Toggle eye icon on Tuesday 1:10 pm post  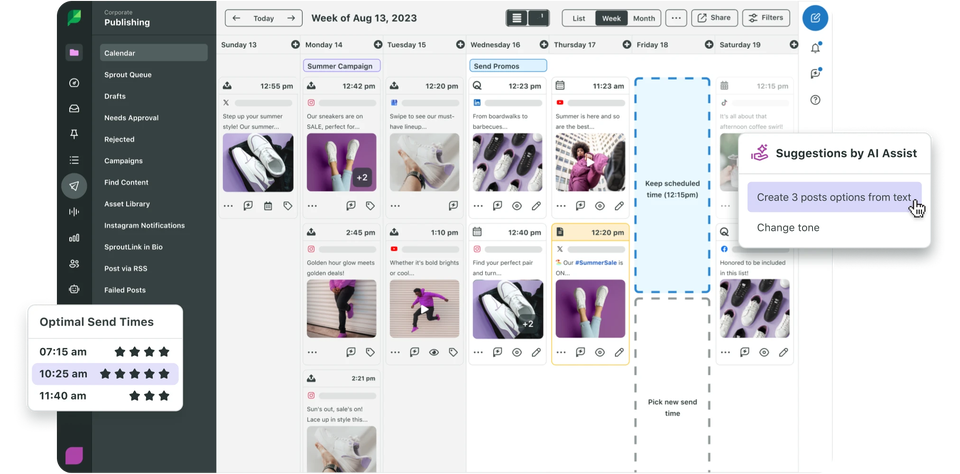pyautogui.click(x=434, y=352)
